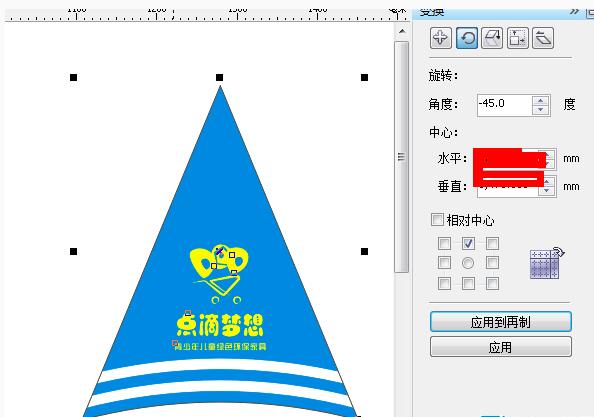Click the middle-left selection handle
The height and width of the screenshot is (417, 594).
[x=73, y=251]
